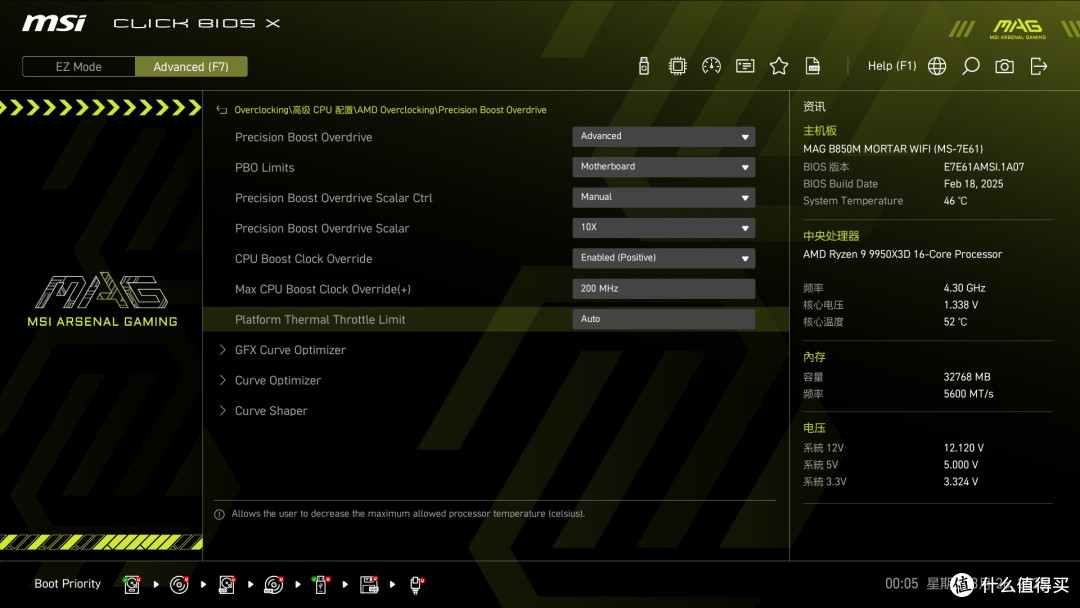The width and height of the screenshot is (1080, 608).
Task: Select the Max CPU Boost Clock Override(+) label
Action: [x=322, y=289]
